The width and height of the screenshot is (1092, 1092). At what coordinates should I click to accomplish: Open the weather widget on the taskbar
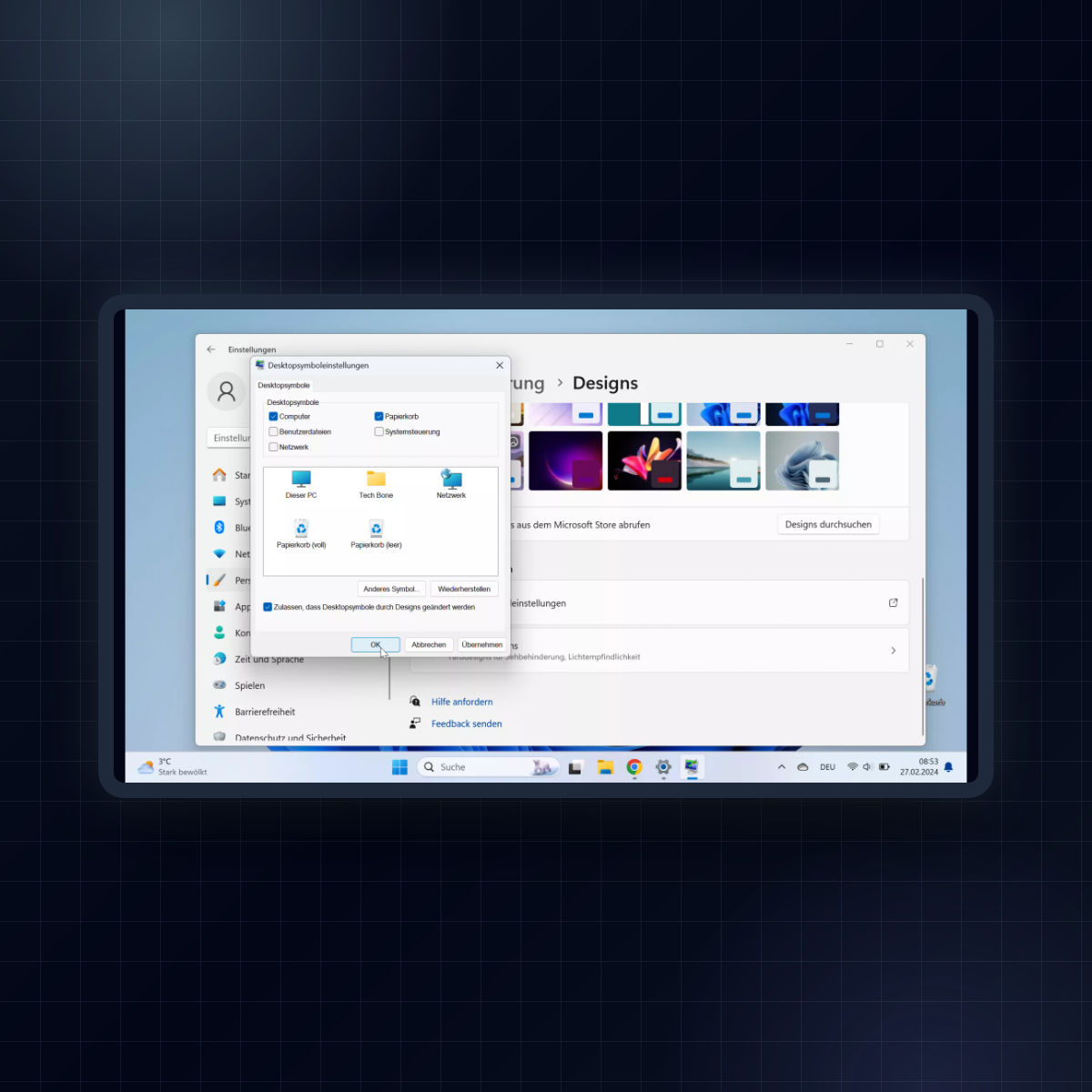[173, 767]
